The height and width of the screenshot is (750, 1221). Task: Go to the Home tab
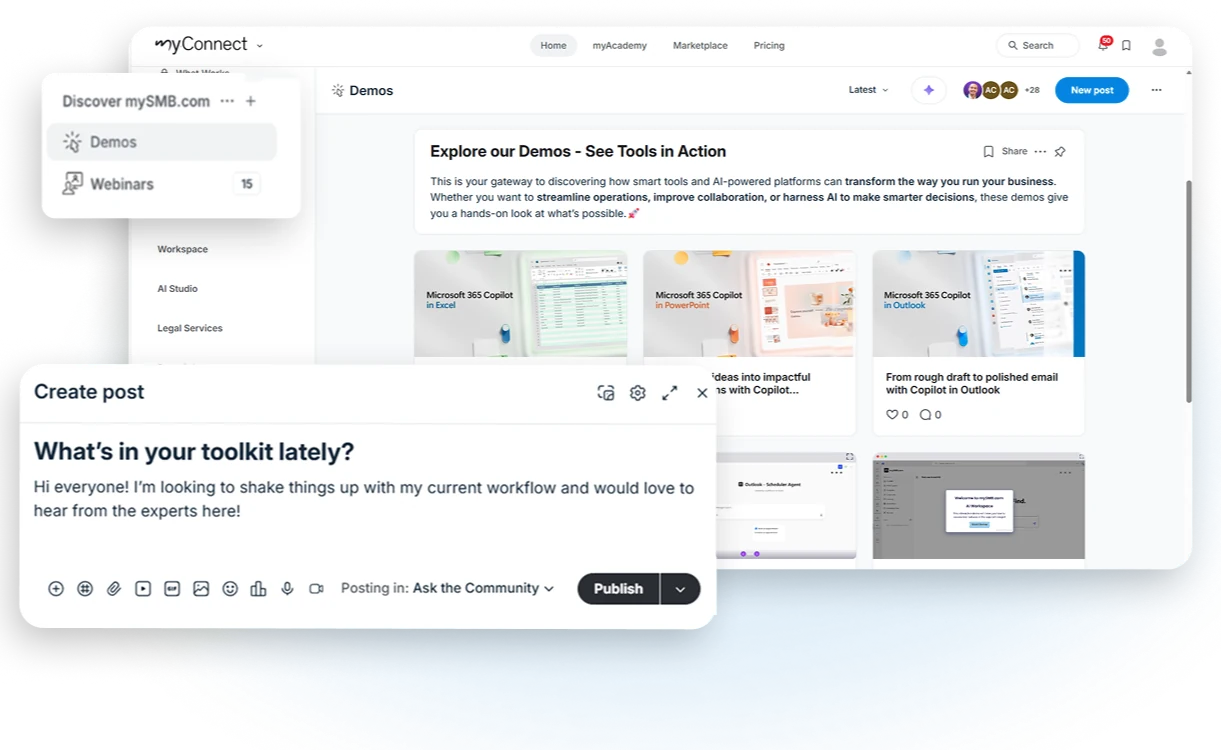(x=553, y=45)
